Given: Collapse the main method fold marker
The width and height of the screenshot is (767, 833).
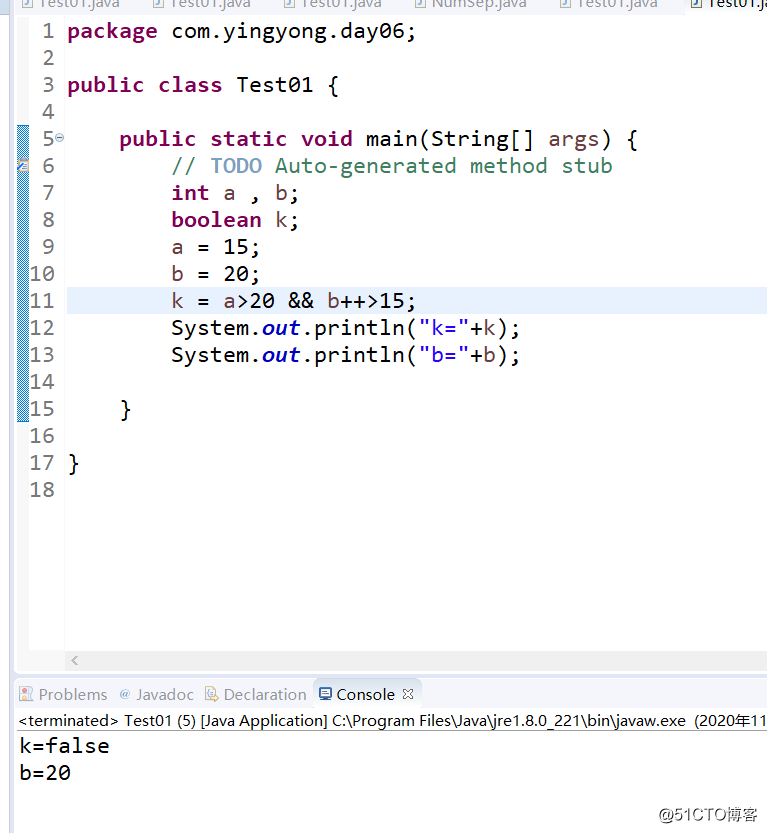Looking at the screenshot, I should tap(59, 138).
